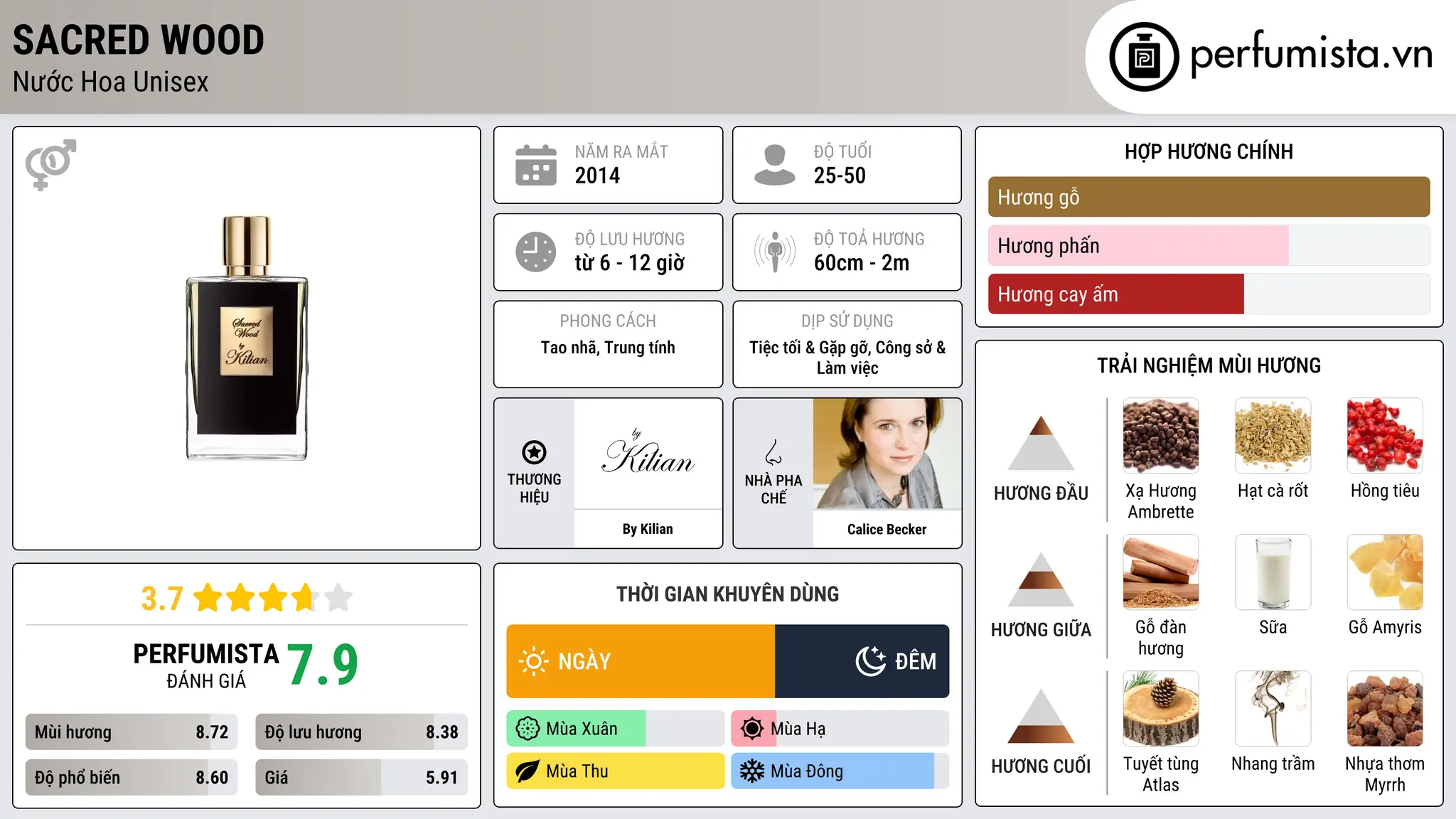Viewport: 1456px width, 819px height.
Task: Click the Perfumista score 7.9
Action: click(323, 665)
